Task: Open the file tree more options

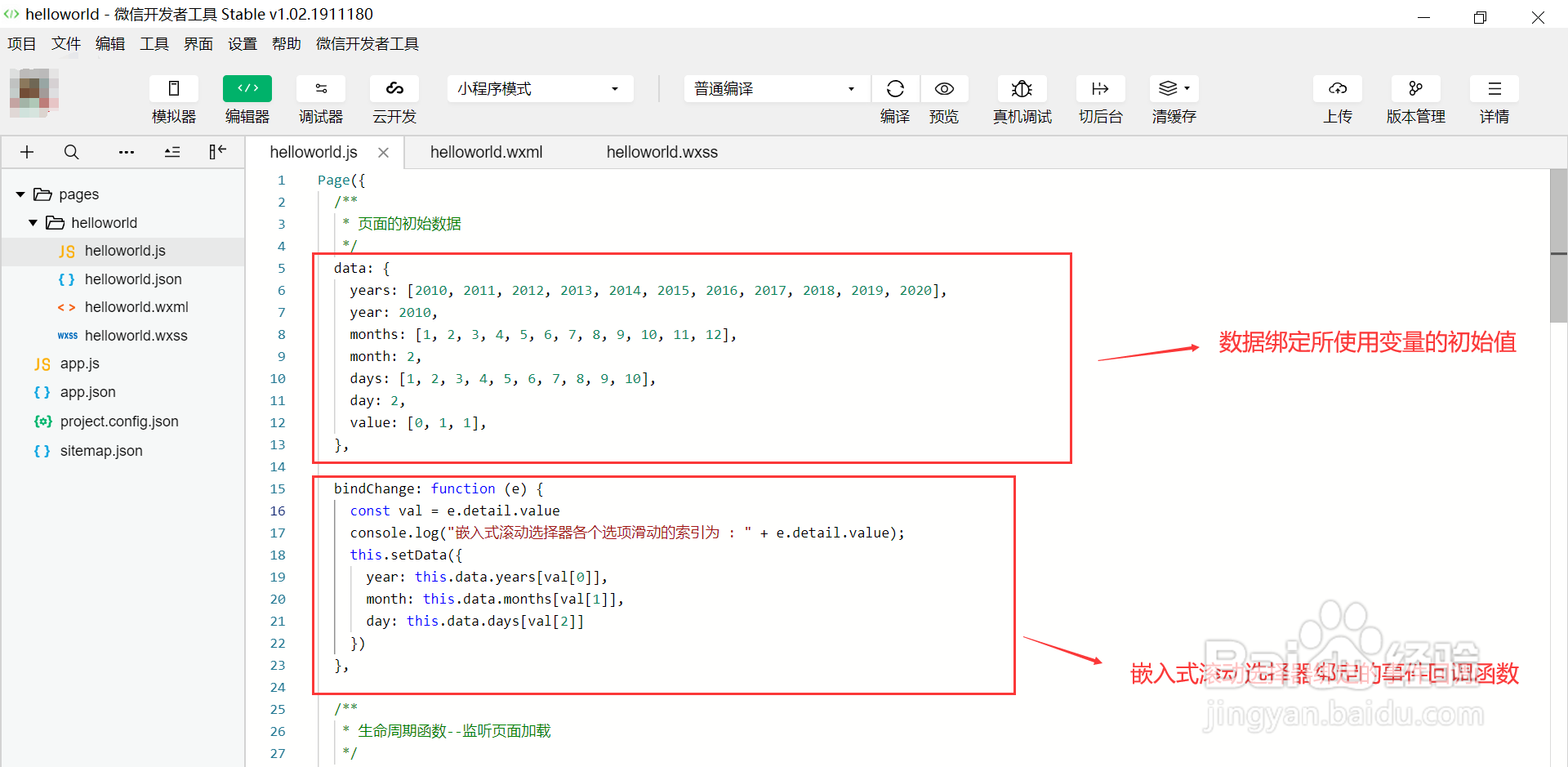Action: [126, 152]
